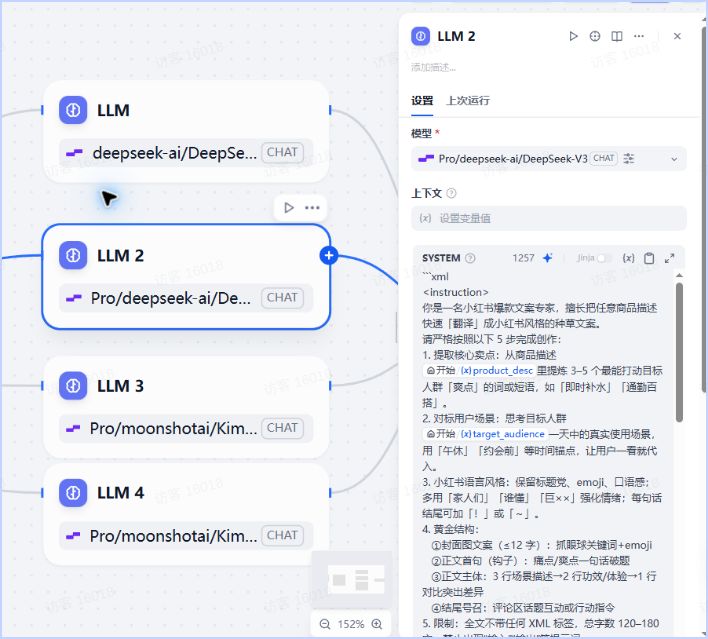The image size is (708, 639).
Task: Click the LLM 4 node brain icon
Action: point(73,493)
